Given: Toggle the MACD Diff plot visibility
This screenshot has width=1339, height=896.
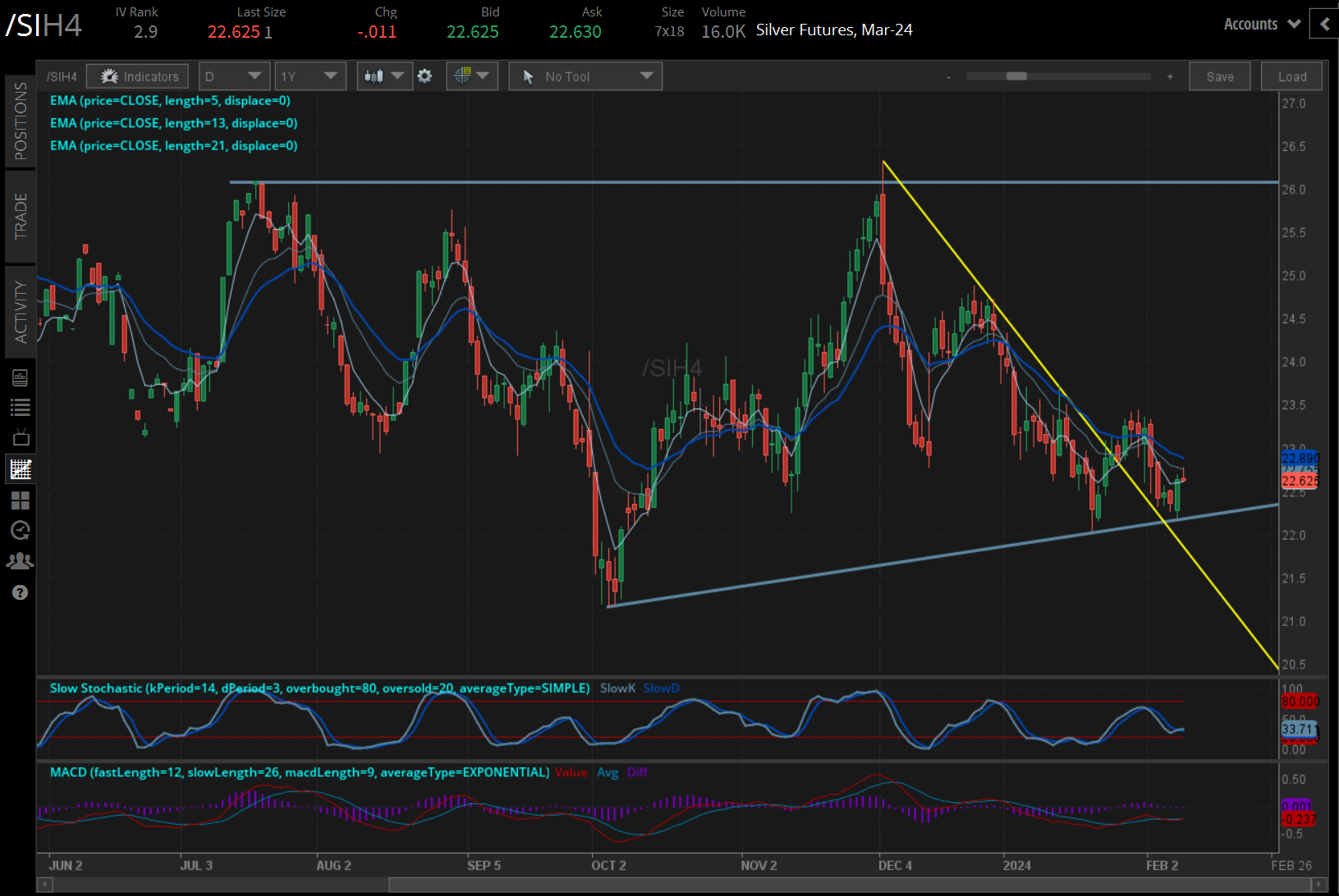Looking at the screenshot, I should click(637, 772).
